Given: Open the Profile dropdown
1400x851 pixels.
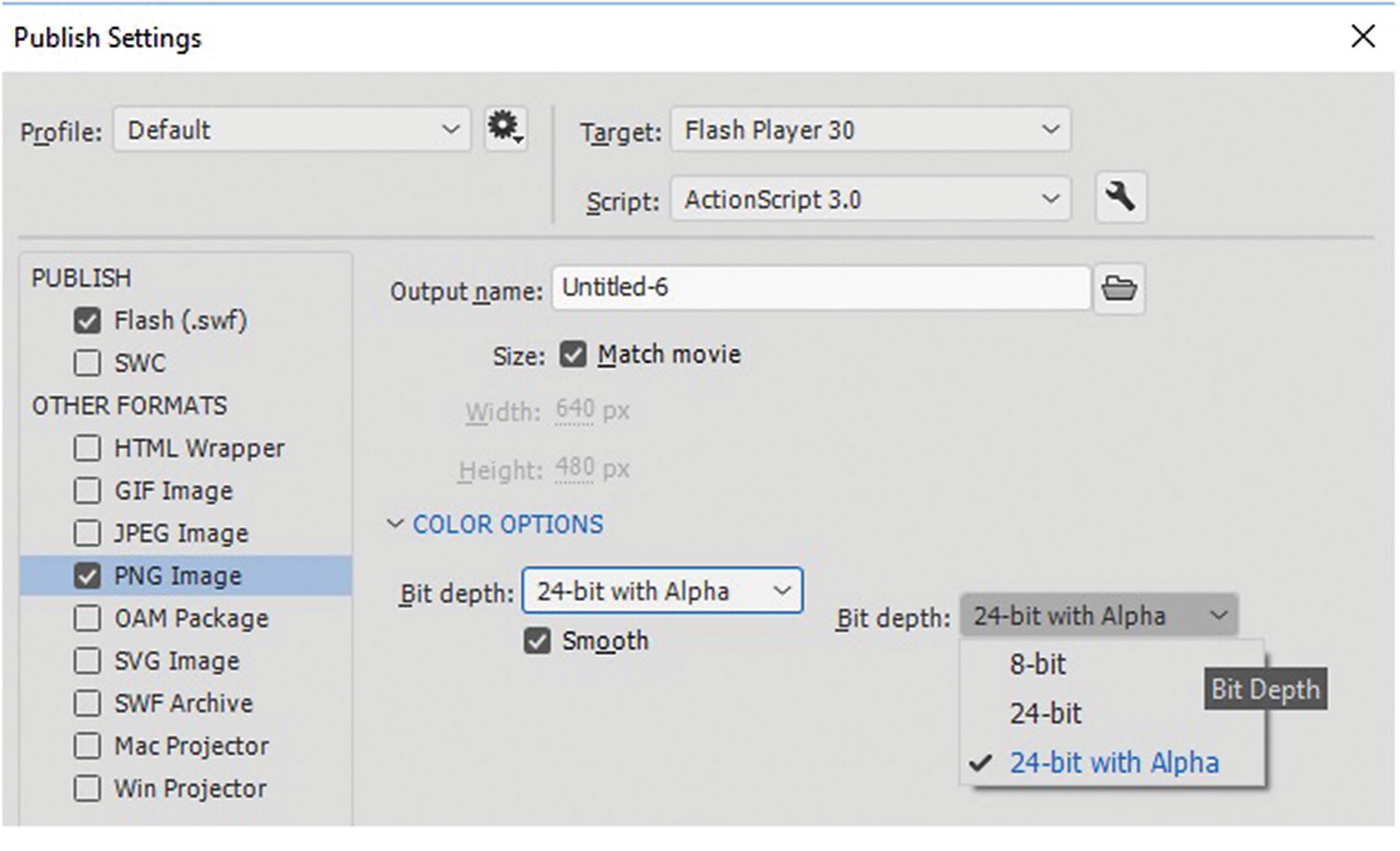Looking at the screenshot, I should point(292,130).
